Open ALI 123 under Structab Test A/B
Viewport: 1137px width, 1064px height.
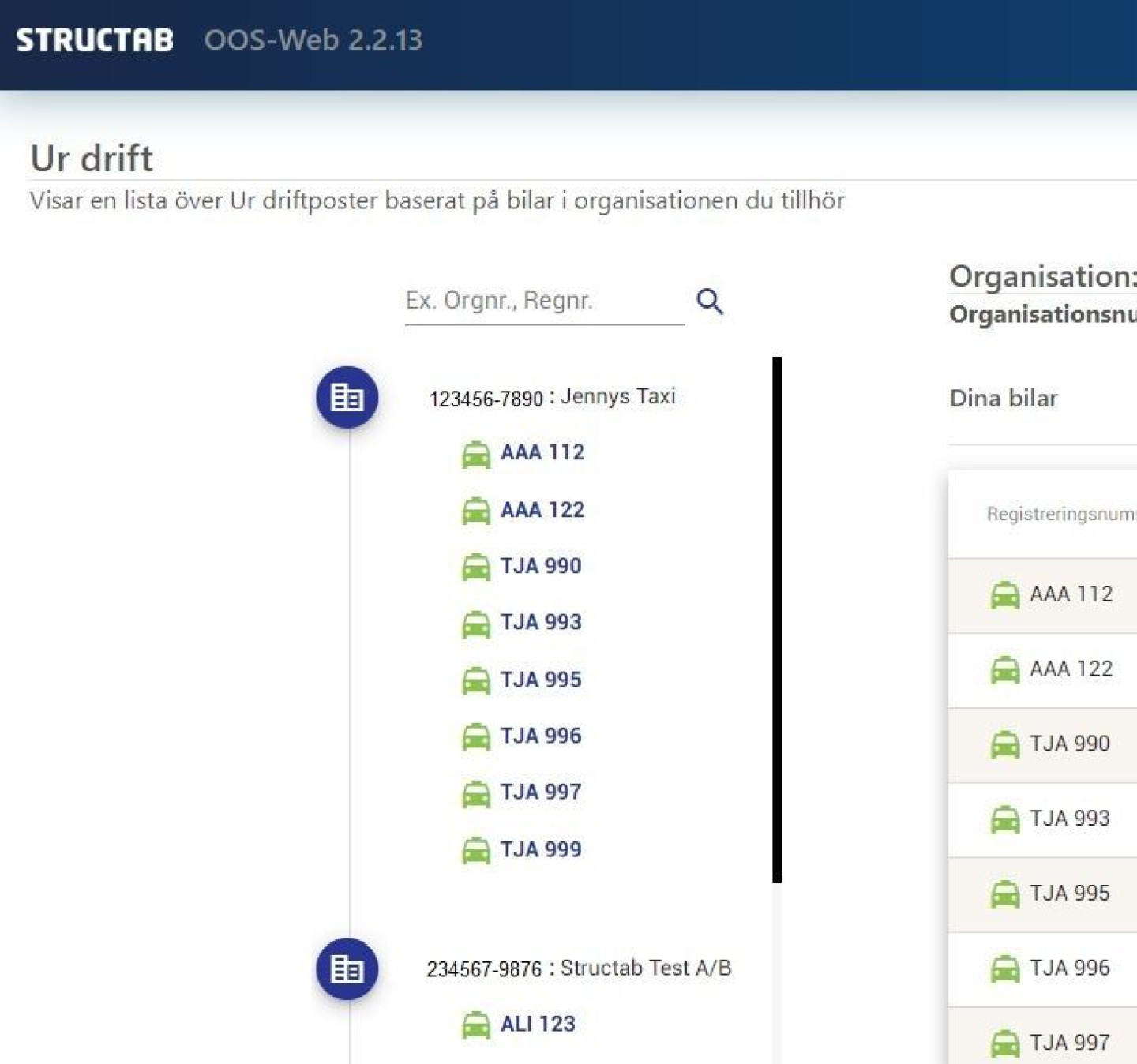tap(538, 1024)
